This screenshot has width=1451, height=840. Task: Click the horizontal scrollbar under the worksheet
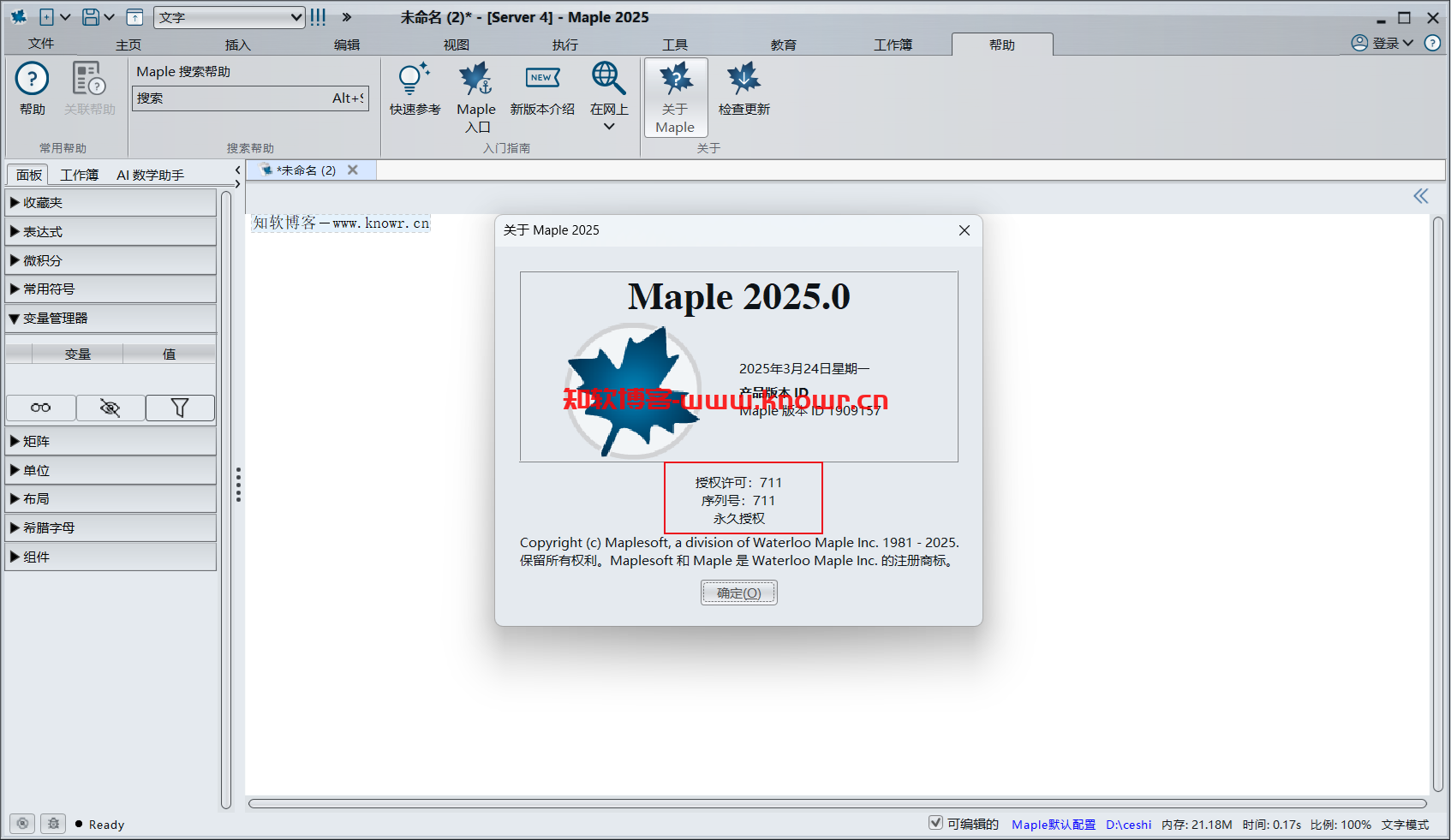(x=837, y=803)
